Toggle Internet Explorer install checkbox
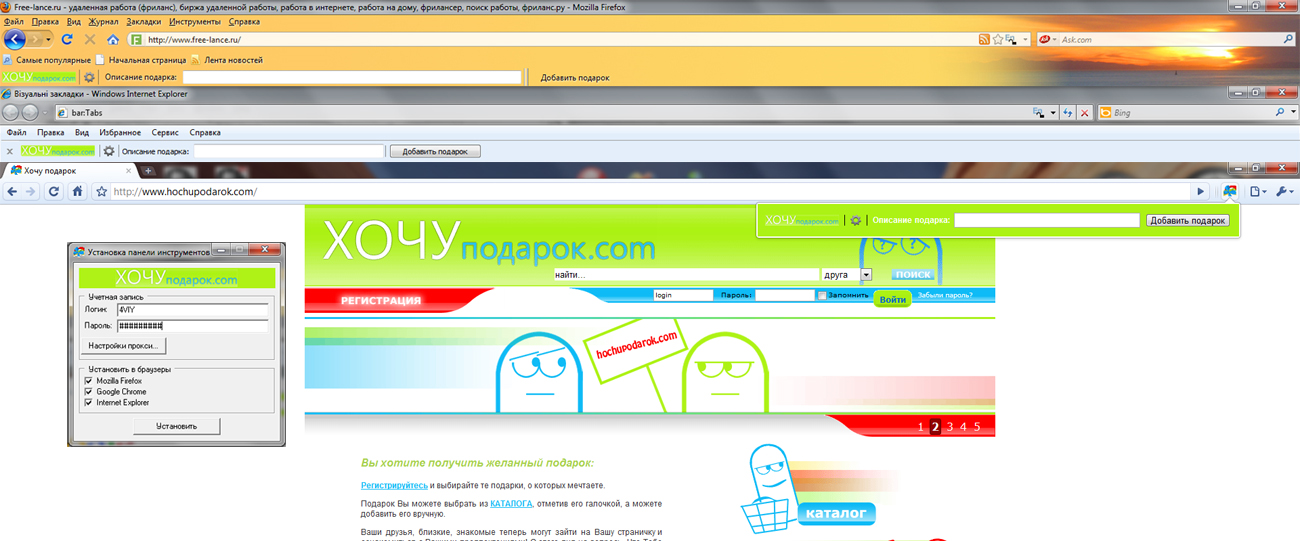This screenshot has height=541, width=1300. 89,403
